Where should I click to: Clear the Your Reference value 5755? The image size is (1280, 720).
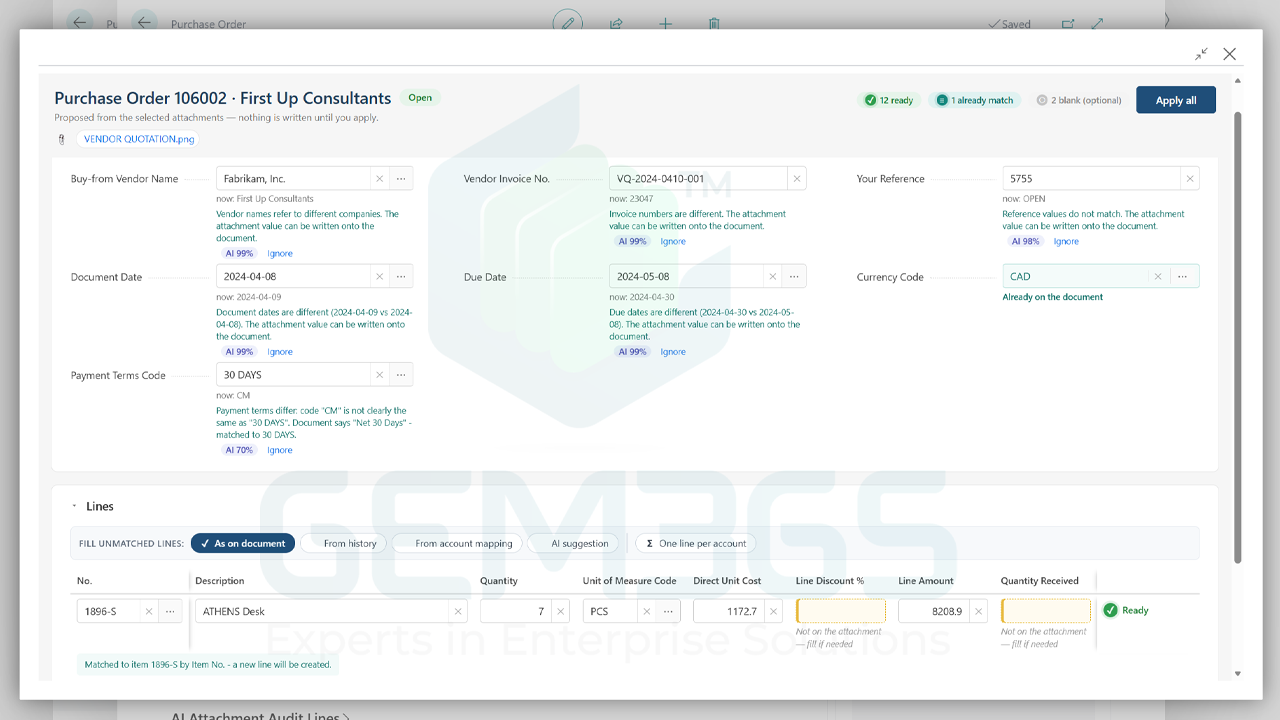tap(1189, 179)
